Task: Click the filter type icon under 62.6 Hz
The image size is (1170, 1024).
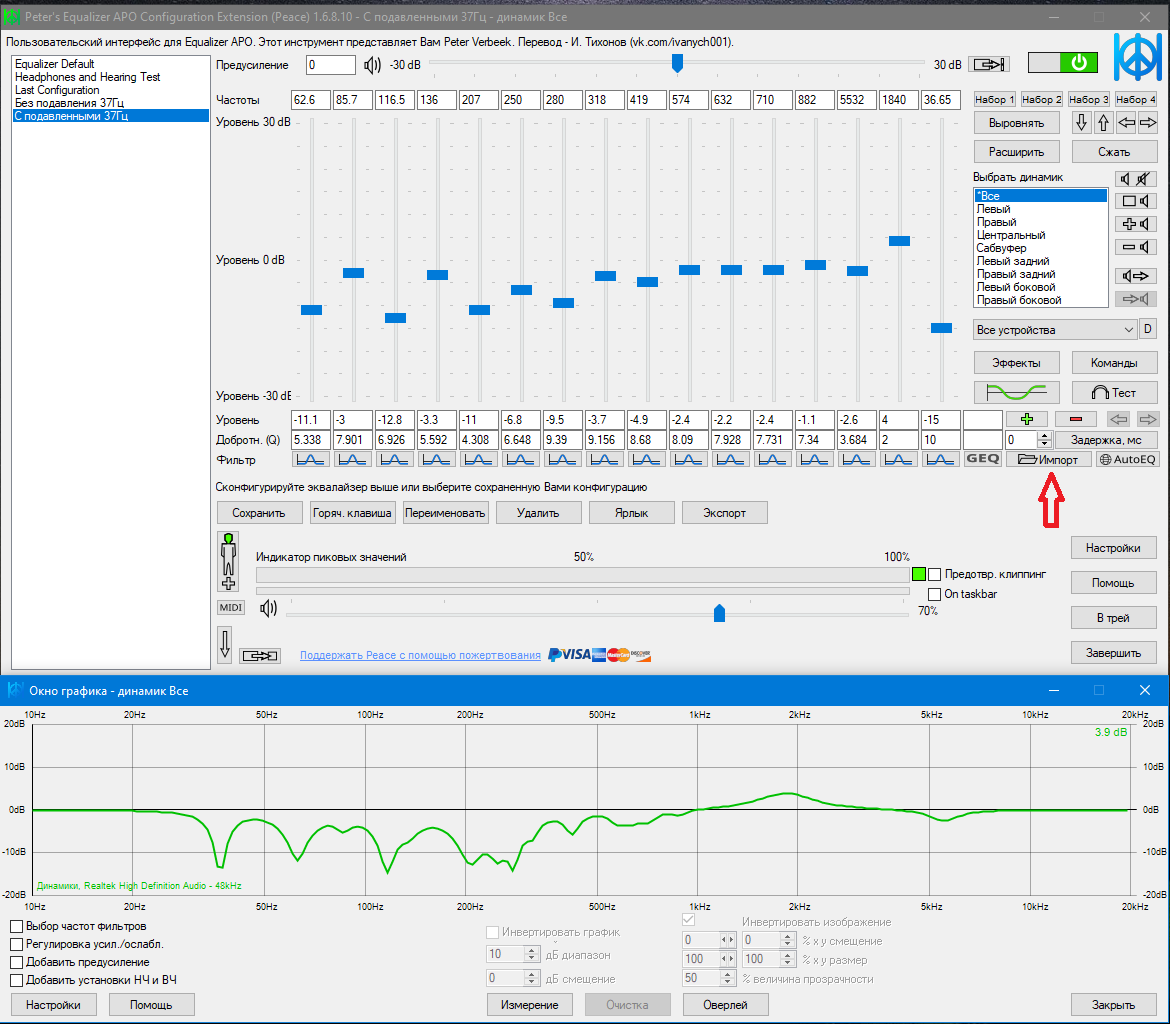Action: [311, 459]
